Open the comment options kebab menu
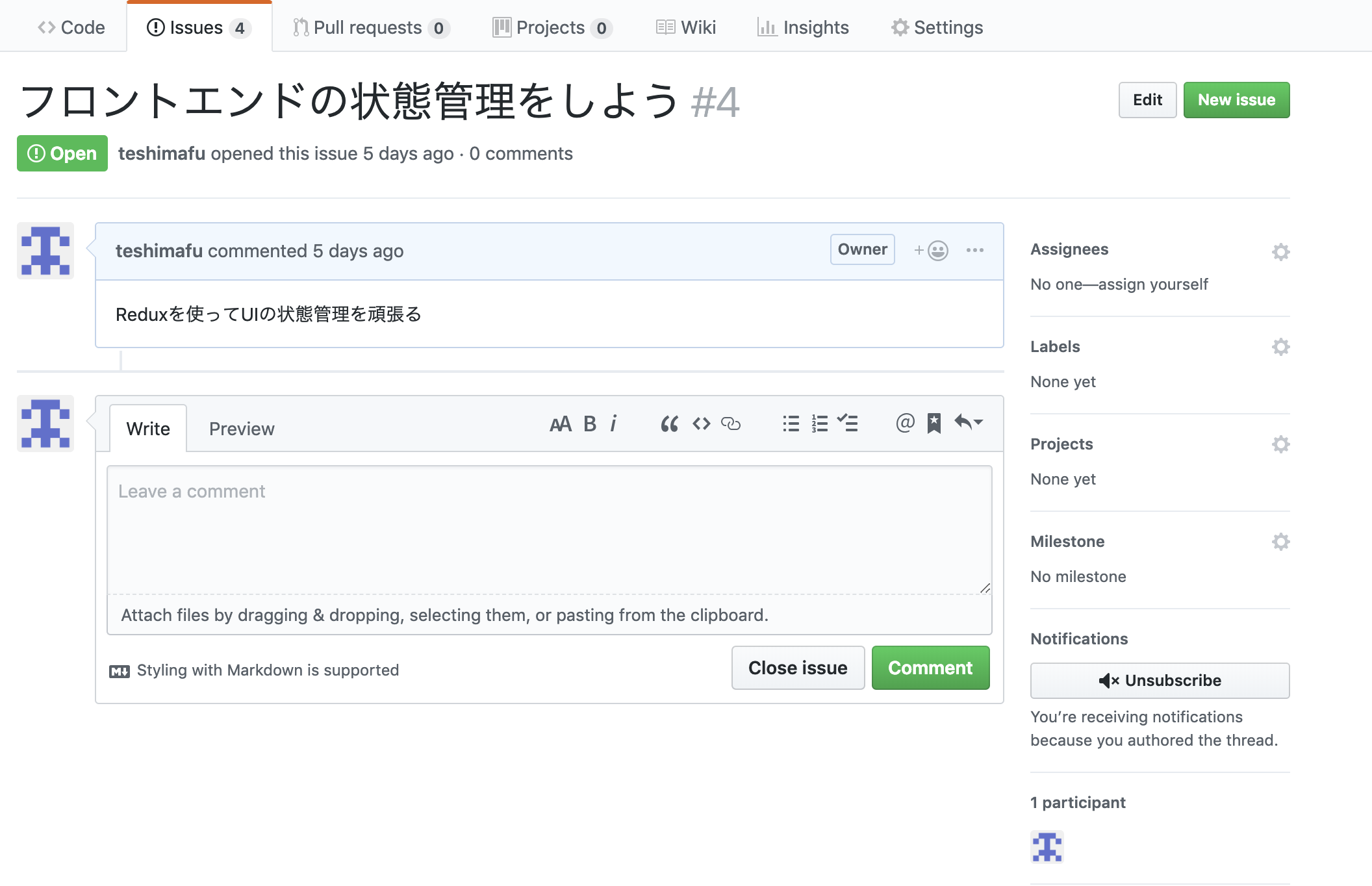The width and height of the screenshot is (1372, 886). pyautogui.click(x=975, y=250)
